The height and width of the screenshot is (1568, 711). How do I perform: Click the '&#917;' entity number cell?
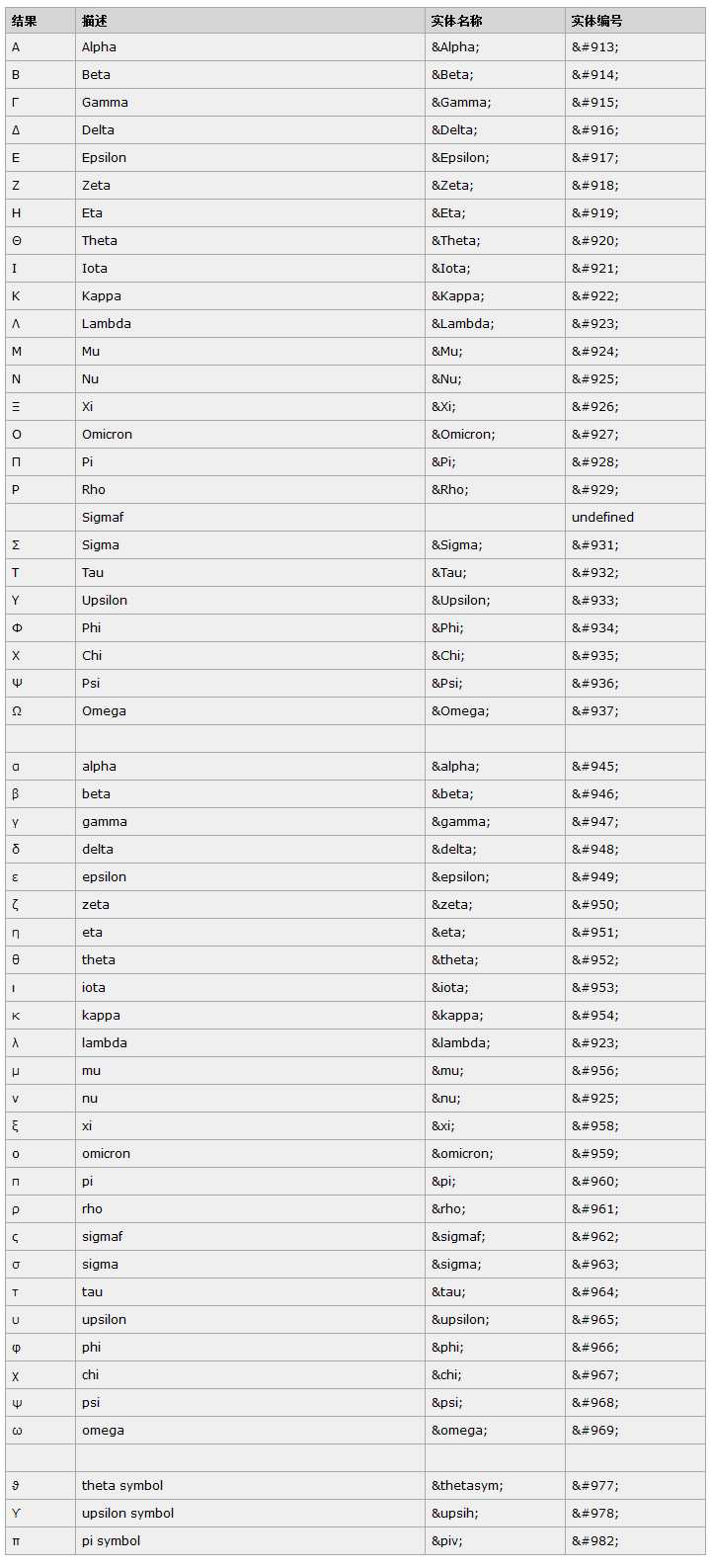tap(595, 158)
